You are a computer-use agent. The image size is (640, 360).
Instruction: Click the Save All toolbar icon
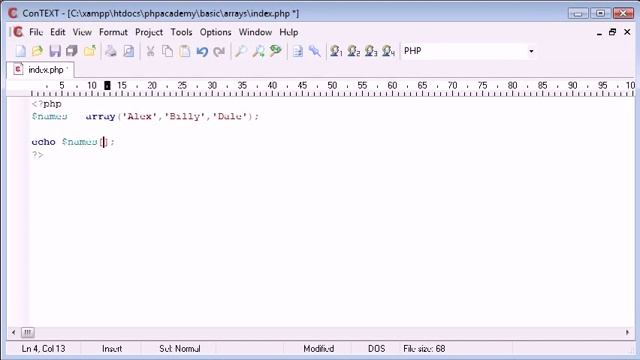72,51
